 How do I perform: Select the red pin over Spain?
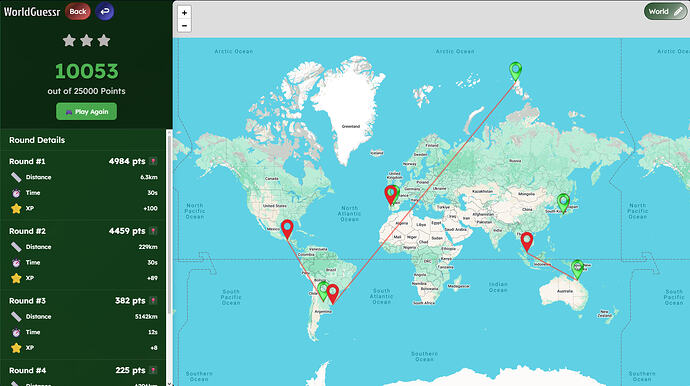(x=390, y=195)
